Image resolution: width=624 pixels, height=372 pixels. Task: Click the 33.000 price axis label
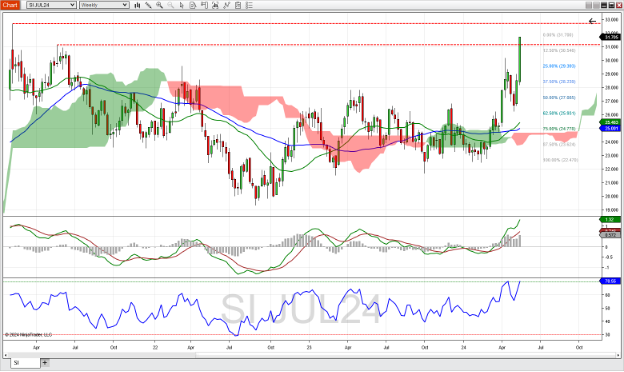(612, 19)
